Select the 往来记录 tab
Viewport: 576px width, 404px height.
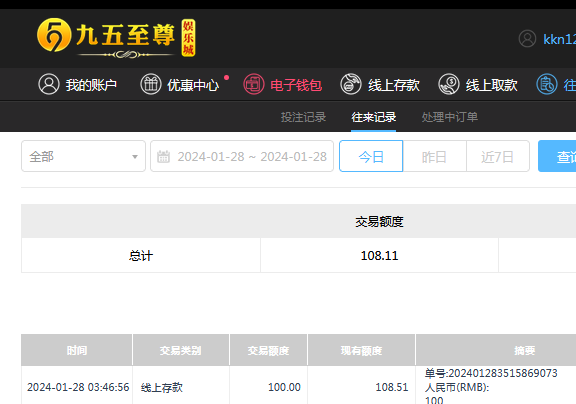click(x=374, y=117)
